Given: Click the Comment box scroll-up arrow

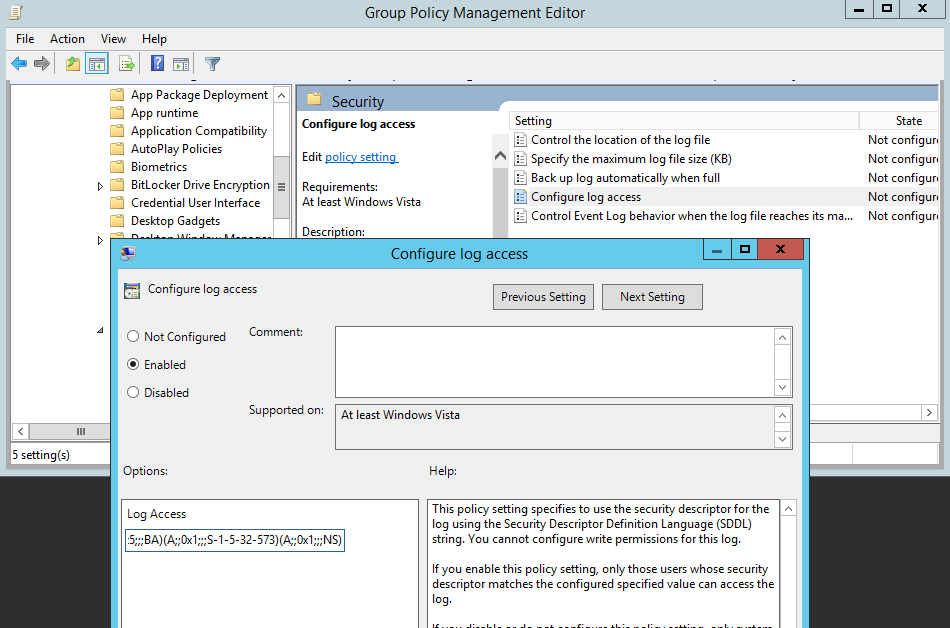Looking at the screenshot, I should 783,337.
